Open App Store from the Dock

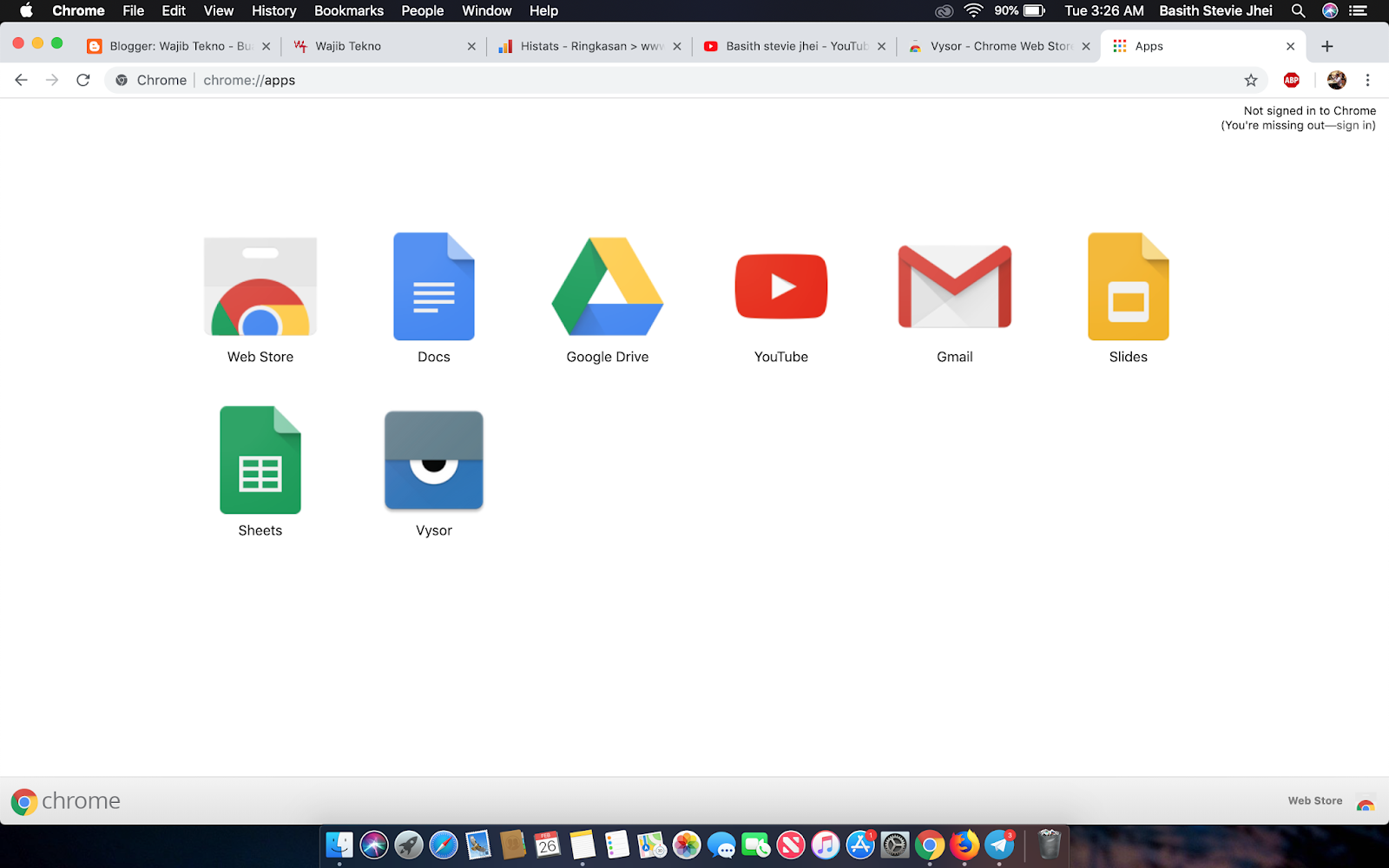[x=860, y=845]
